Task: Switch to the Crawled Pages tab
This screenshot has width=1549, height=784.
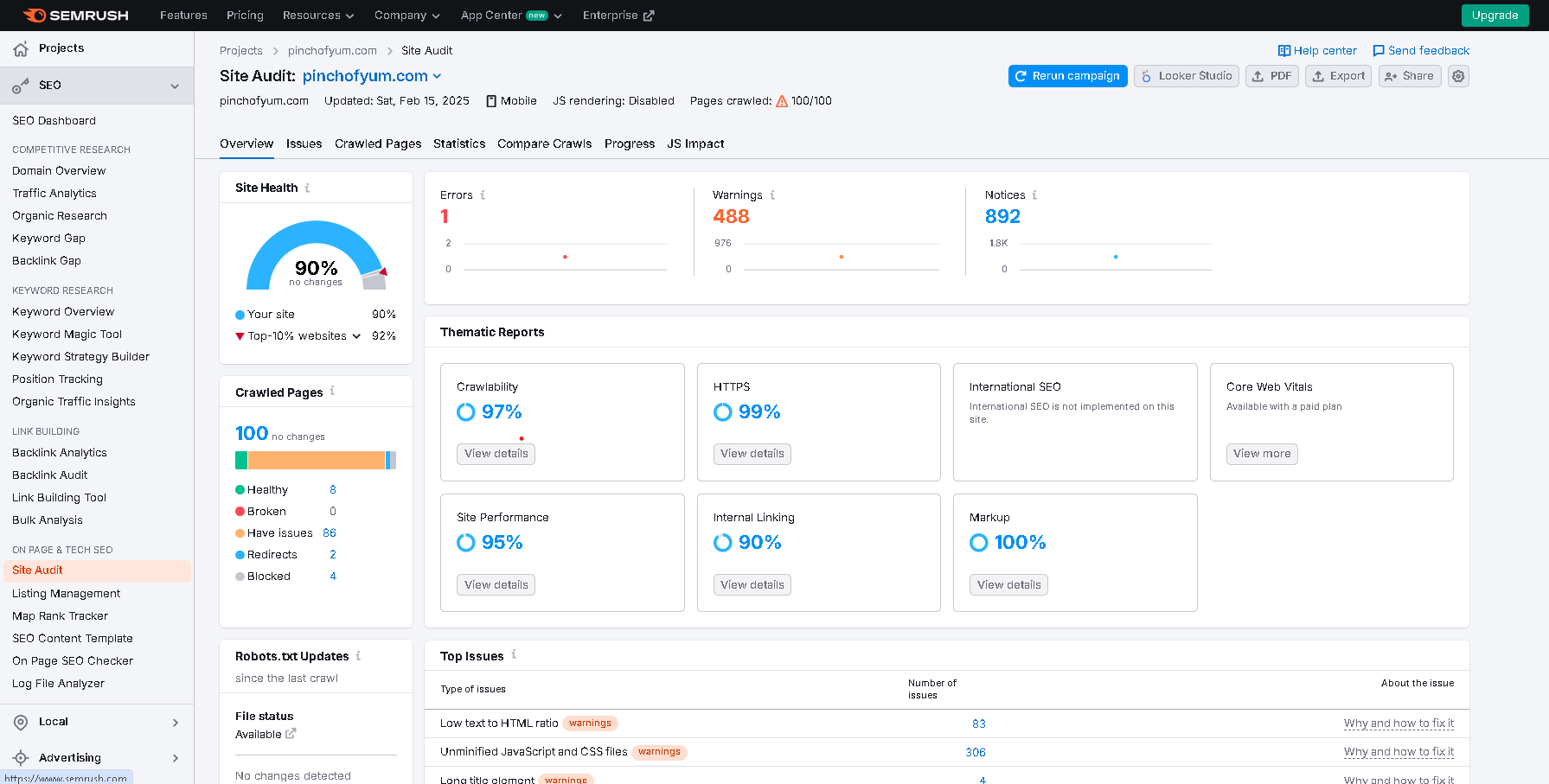Action: [378, 143]
